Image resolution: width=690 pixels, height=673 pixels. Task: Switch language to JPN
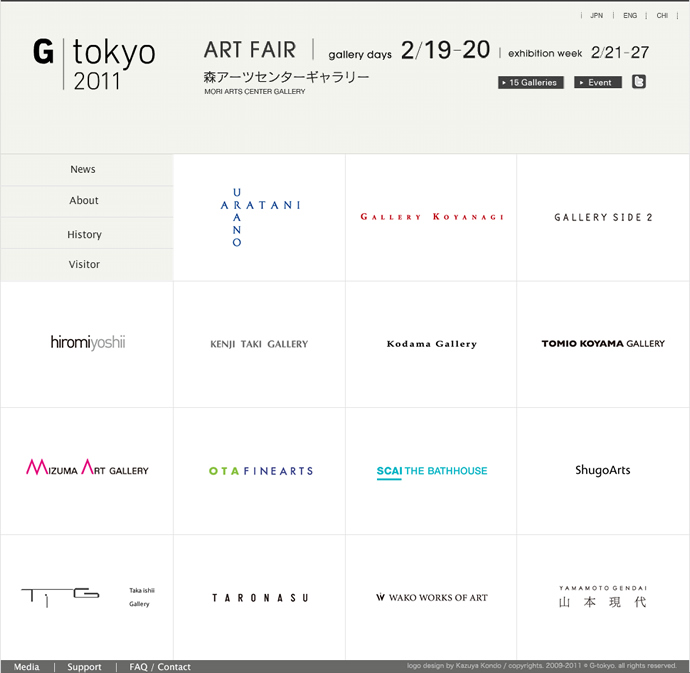point(596,15)
